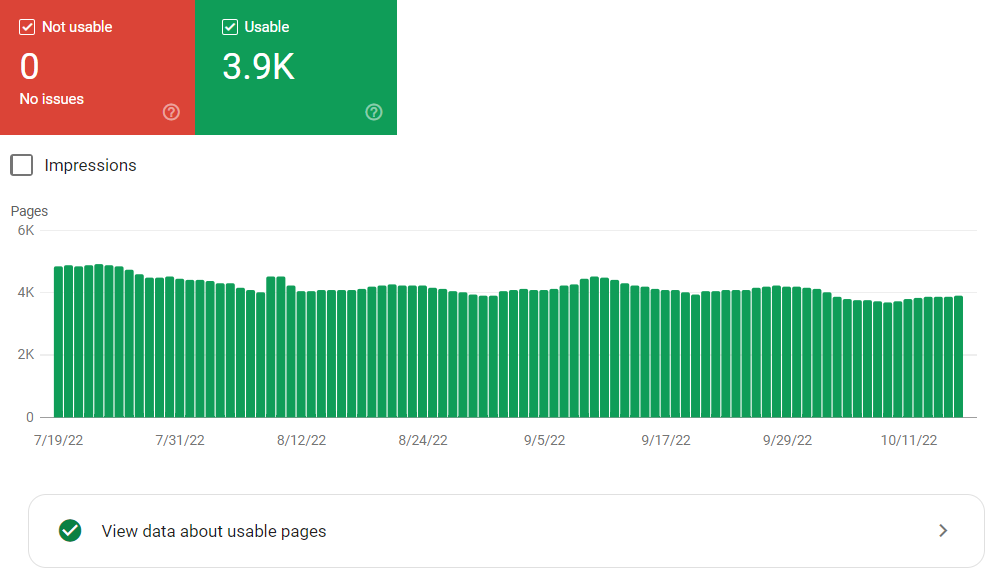Image resolution: width=1006 pixels, height=586 pixels.
Task: Open help icon on Not usable card
Action: pos(171,112)
